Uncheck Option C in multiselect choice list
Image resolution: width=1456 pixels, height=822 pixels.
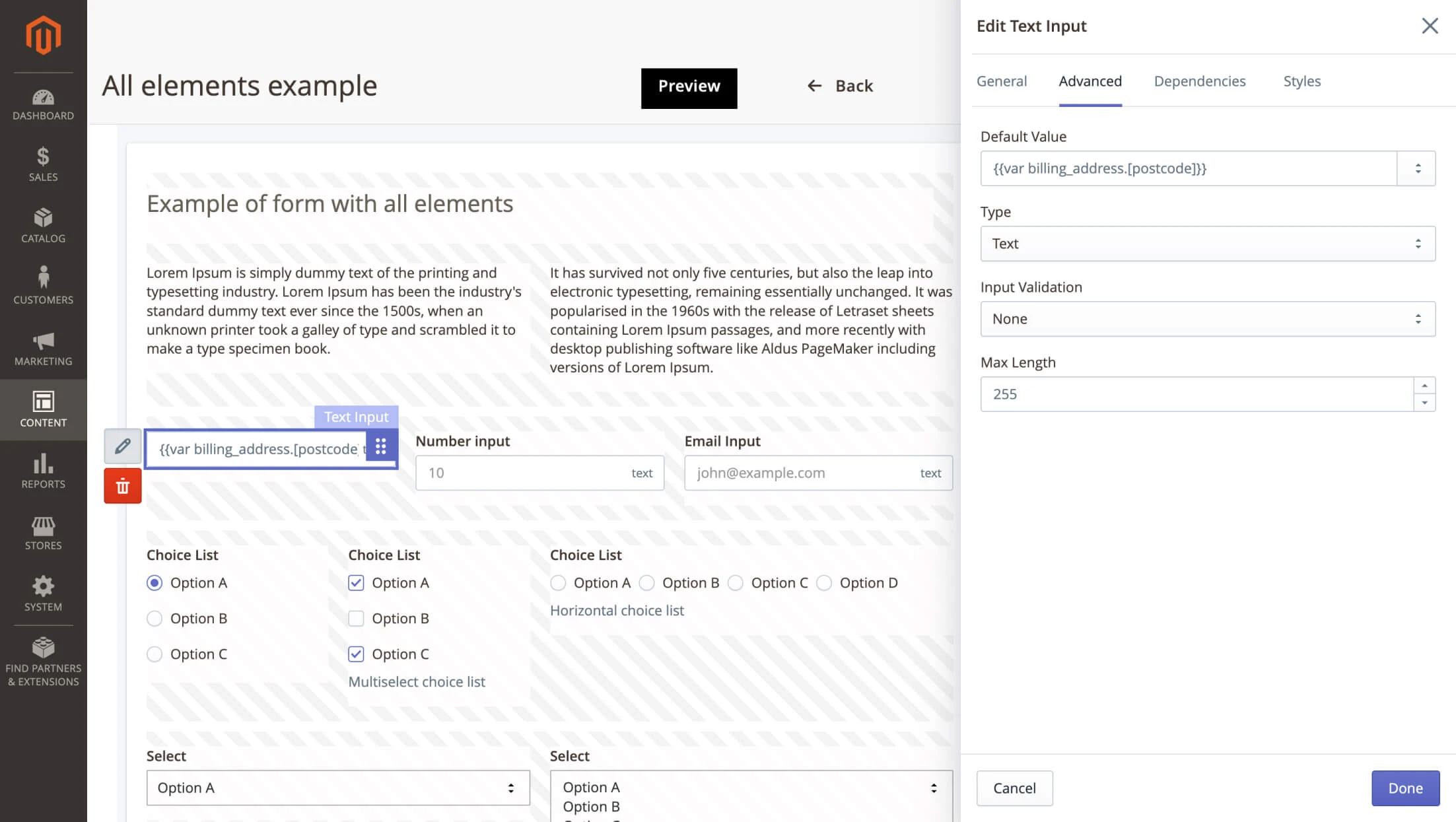click(x=356, y=654)
